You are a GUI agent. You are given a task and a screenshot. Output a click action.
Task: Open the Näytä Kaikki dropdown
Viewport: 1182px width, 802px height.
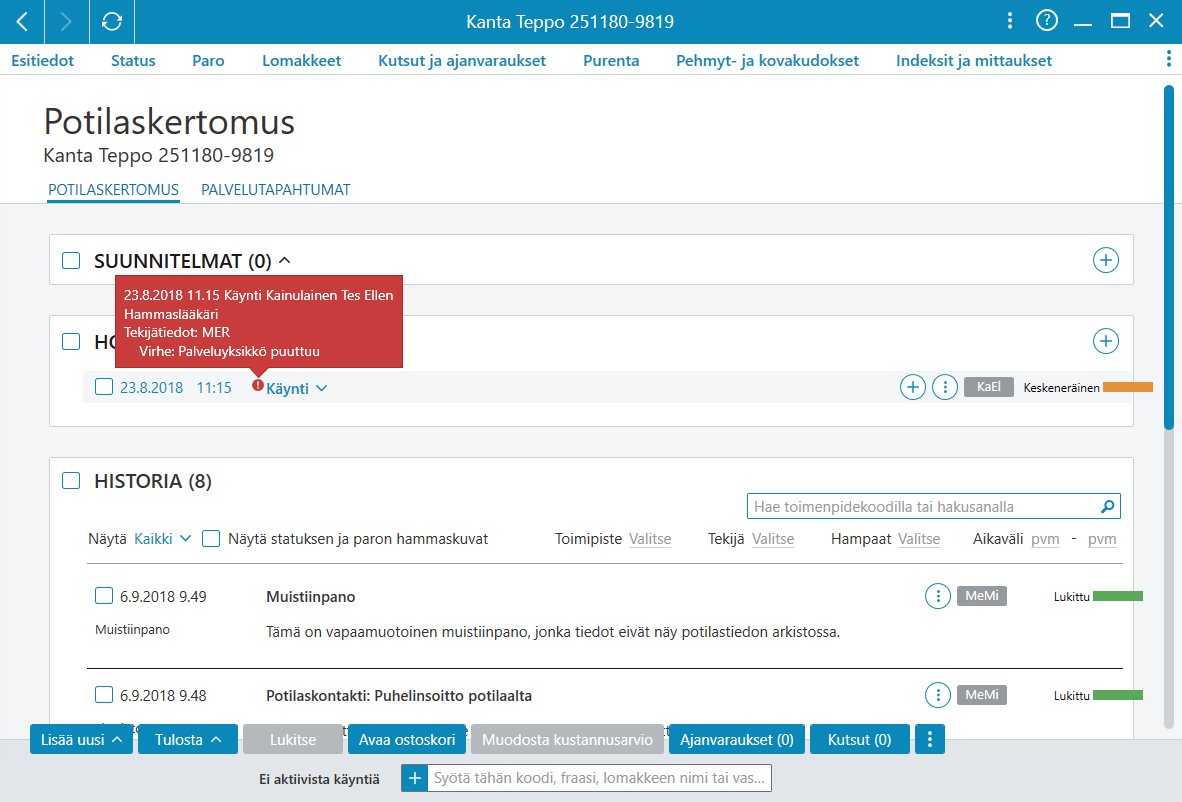click(162, 539)
